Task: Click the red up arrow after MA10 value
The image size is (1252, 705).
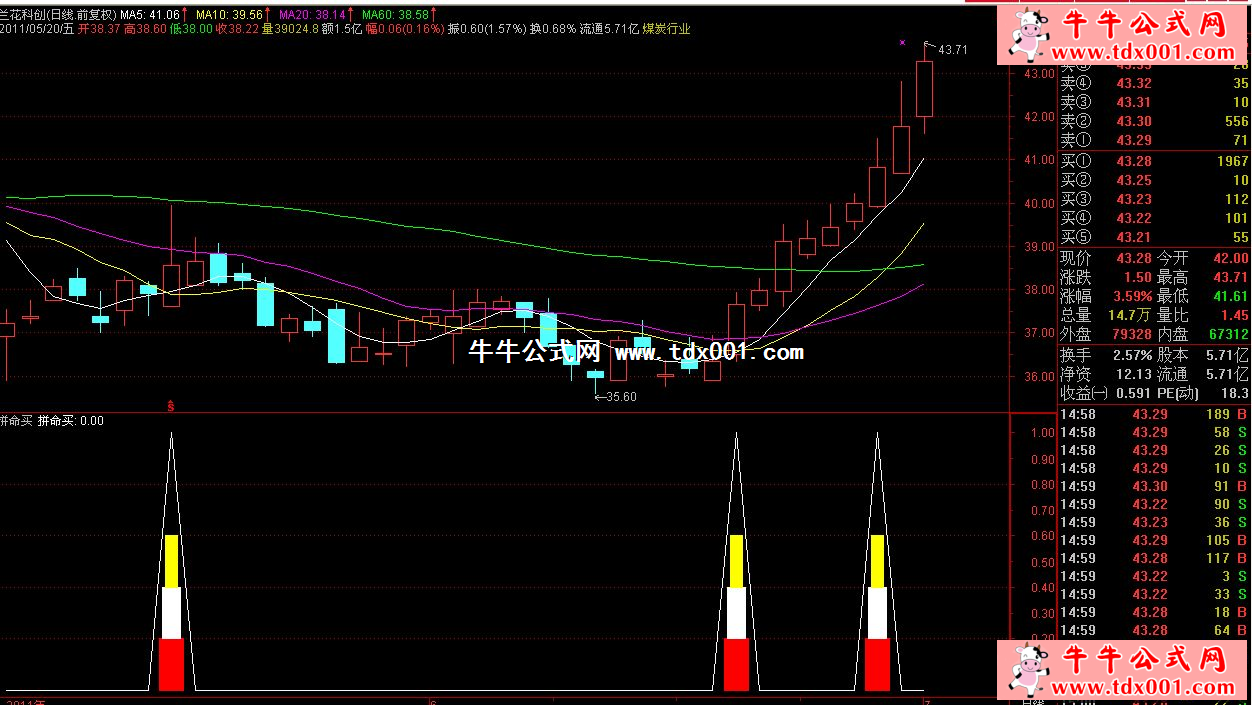Action: 268,15
